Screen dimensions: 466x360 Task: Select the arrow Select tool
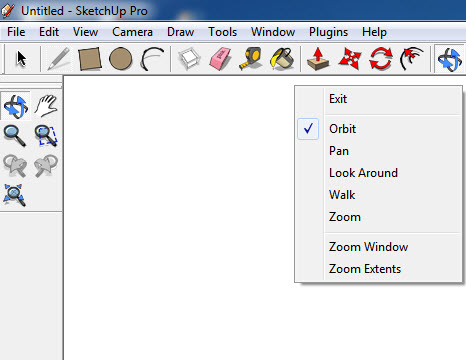point(21,59)
